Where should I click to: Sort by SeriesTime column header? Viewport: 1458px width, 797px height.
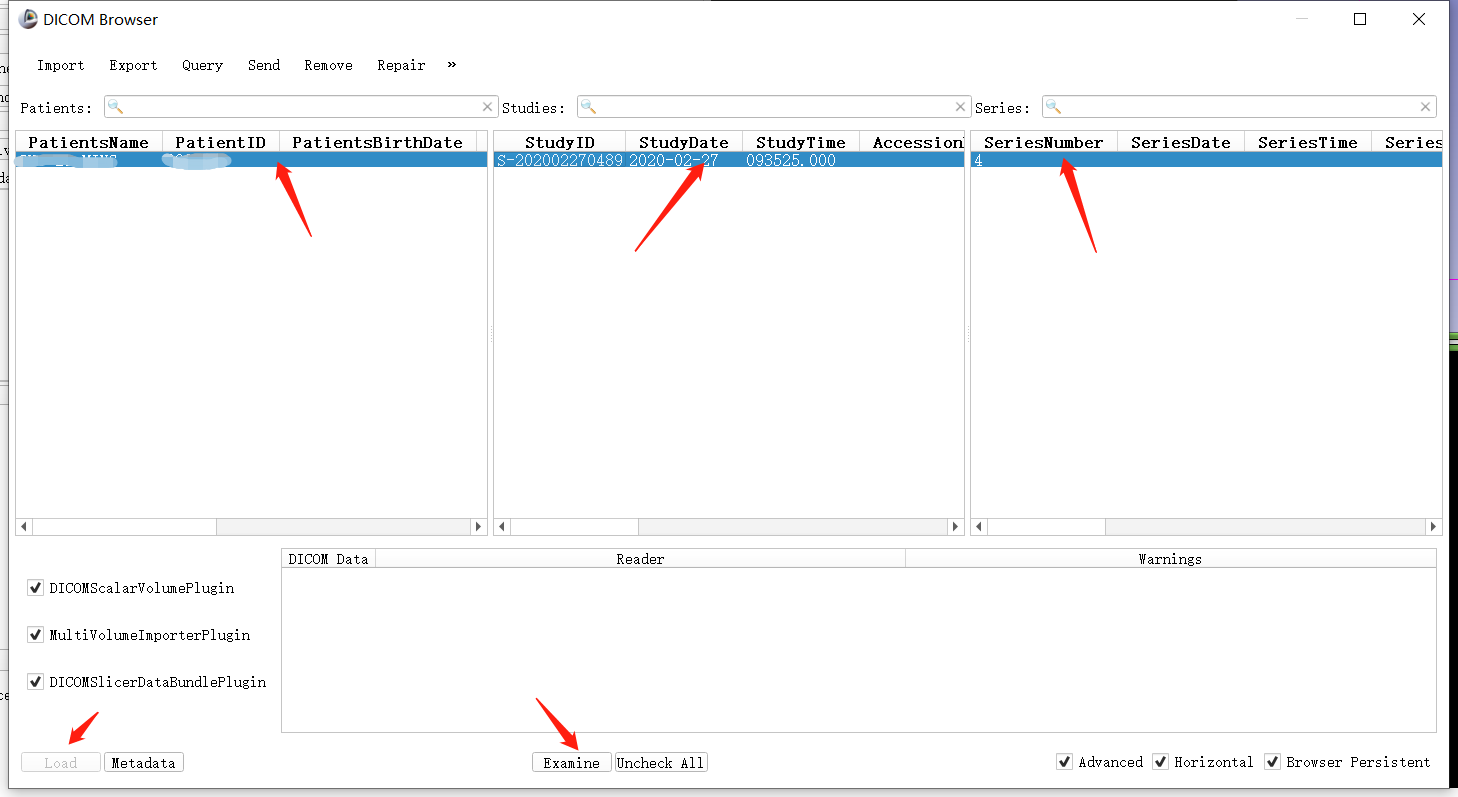pos(1308,142)
